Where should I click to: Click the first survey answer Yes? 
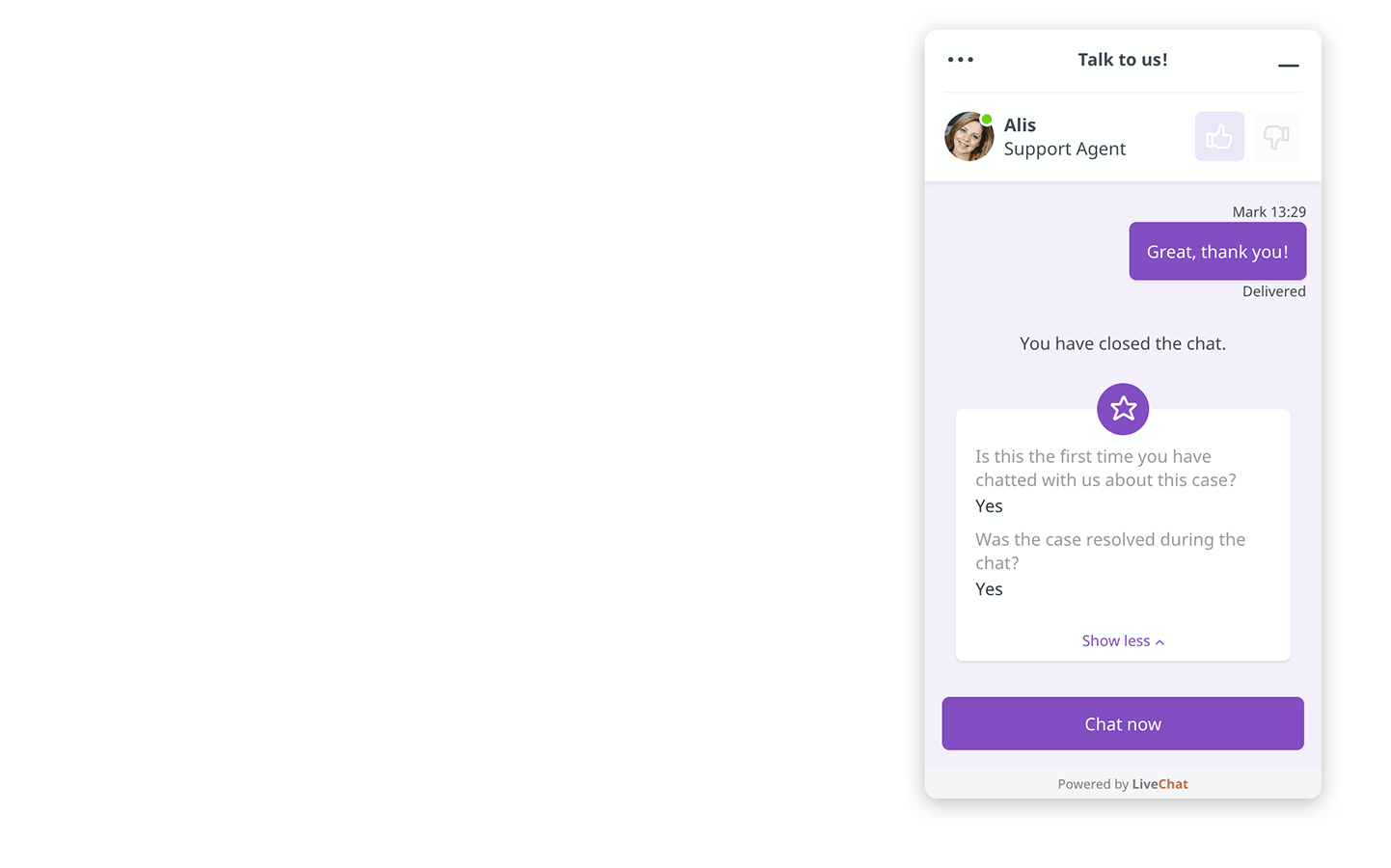tap(989, 506)
